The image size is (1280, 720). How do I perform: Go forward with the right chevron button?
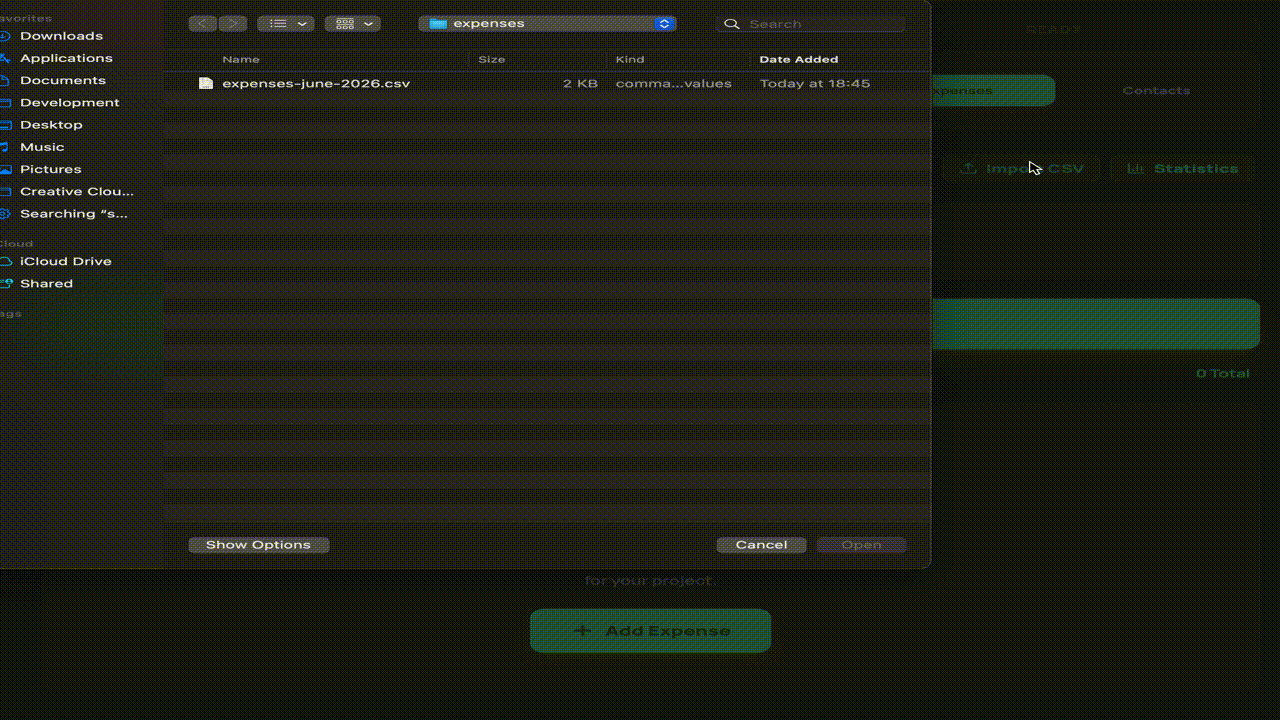pos(232,24)
